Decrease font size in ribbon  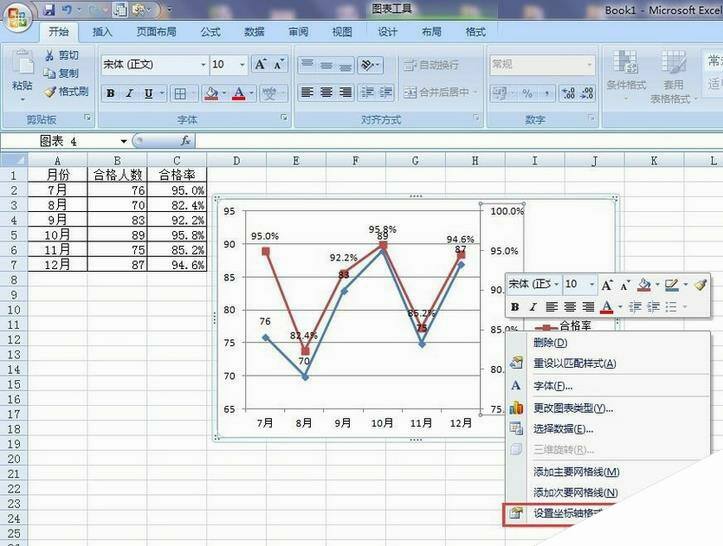point(279,65)
